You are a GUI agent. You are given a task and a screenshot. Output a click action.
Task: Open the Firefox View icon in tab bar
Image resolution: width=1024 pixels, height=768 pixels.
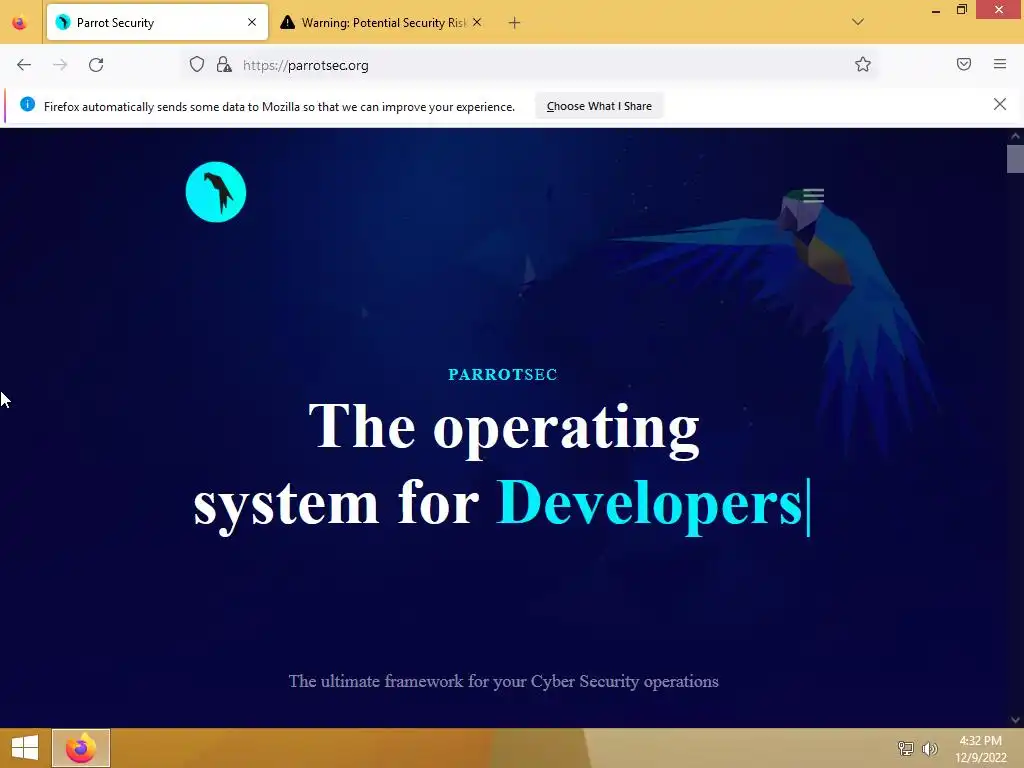20,23
